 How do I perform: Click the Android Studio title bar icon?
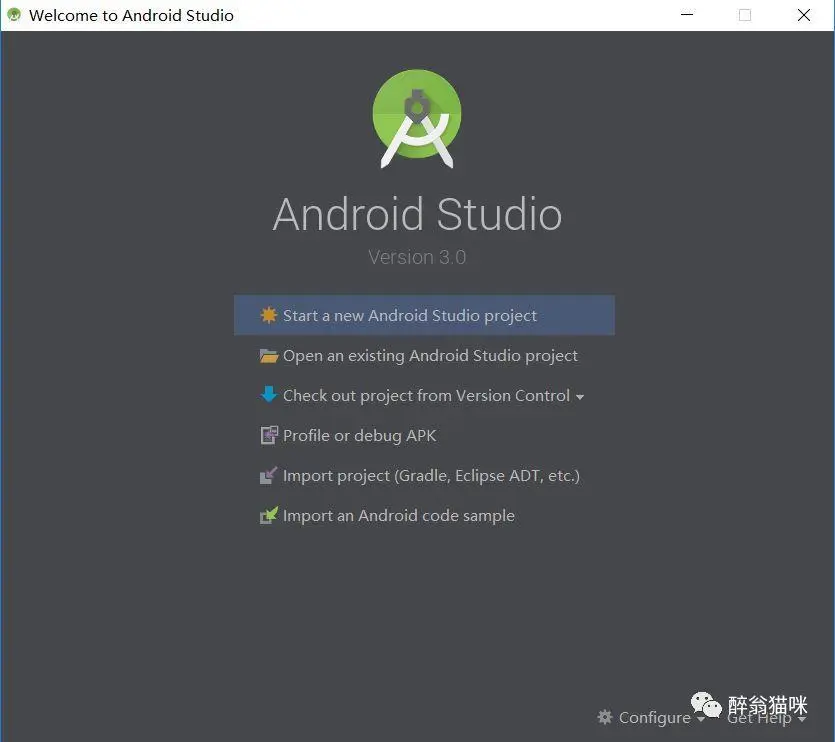pos(14,15)
